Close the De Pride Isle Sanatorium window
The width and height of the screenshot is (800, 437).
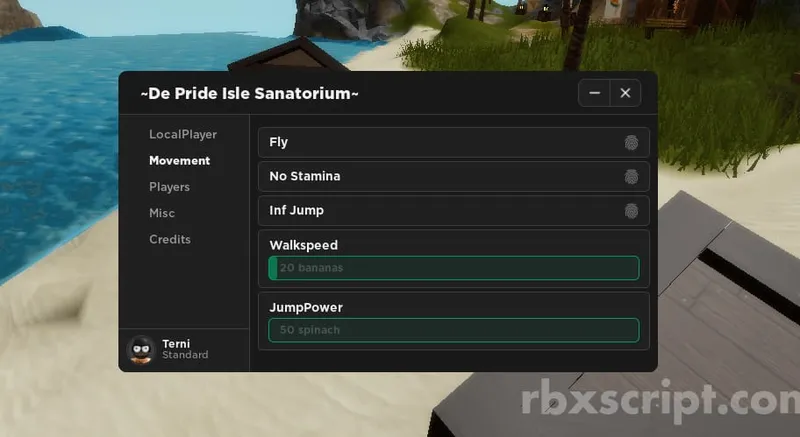[626, 93]
